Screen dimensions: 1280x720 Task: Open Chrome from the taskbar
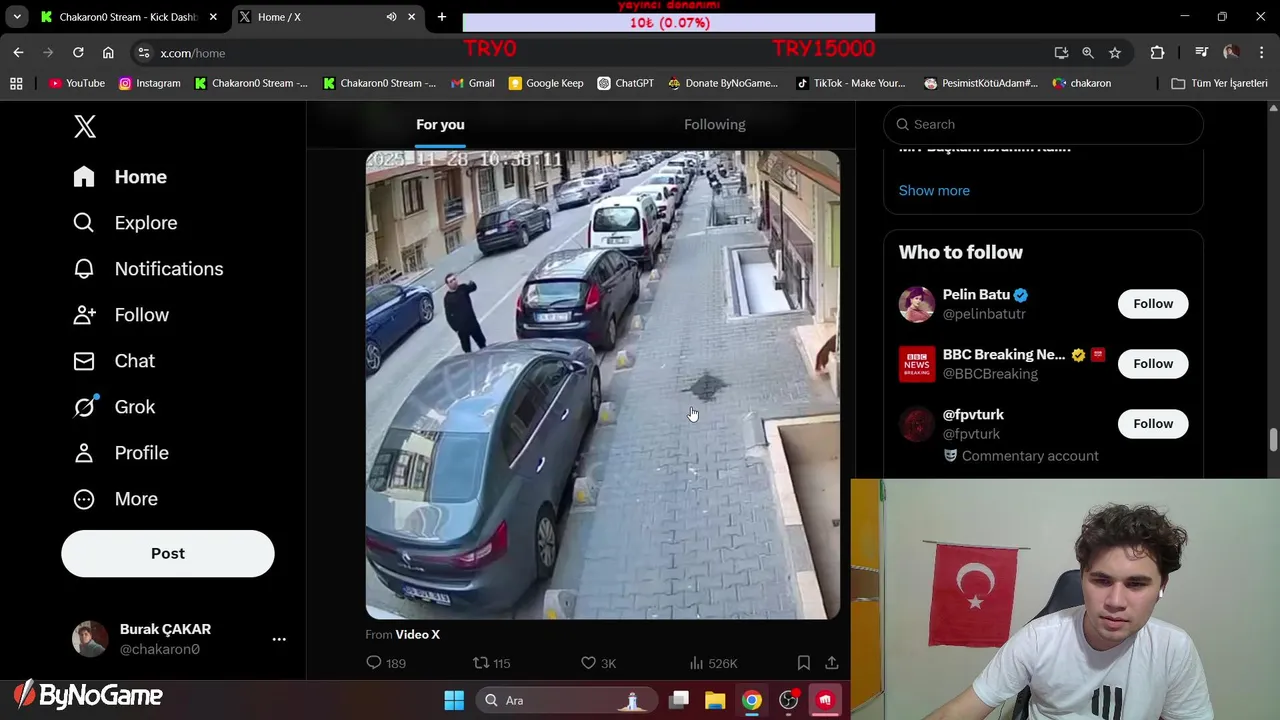coord(751,700)
